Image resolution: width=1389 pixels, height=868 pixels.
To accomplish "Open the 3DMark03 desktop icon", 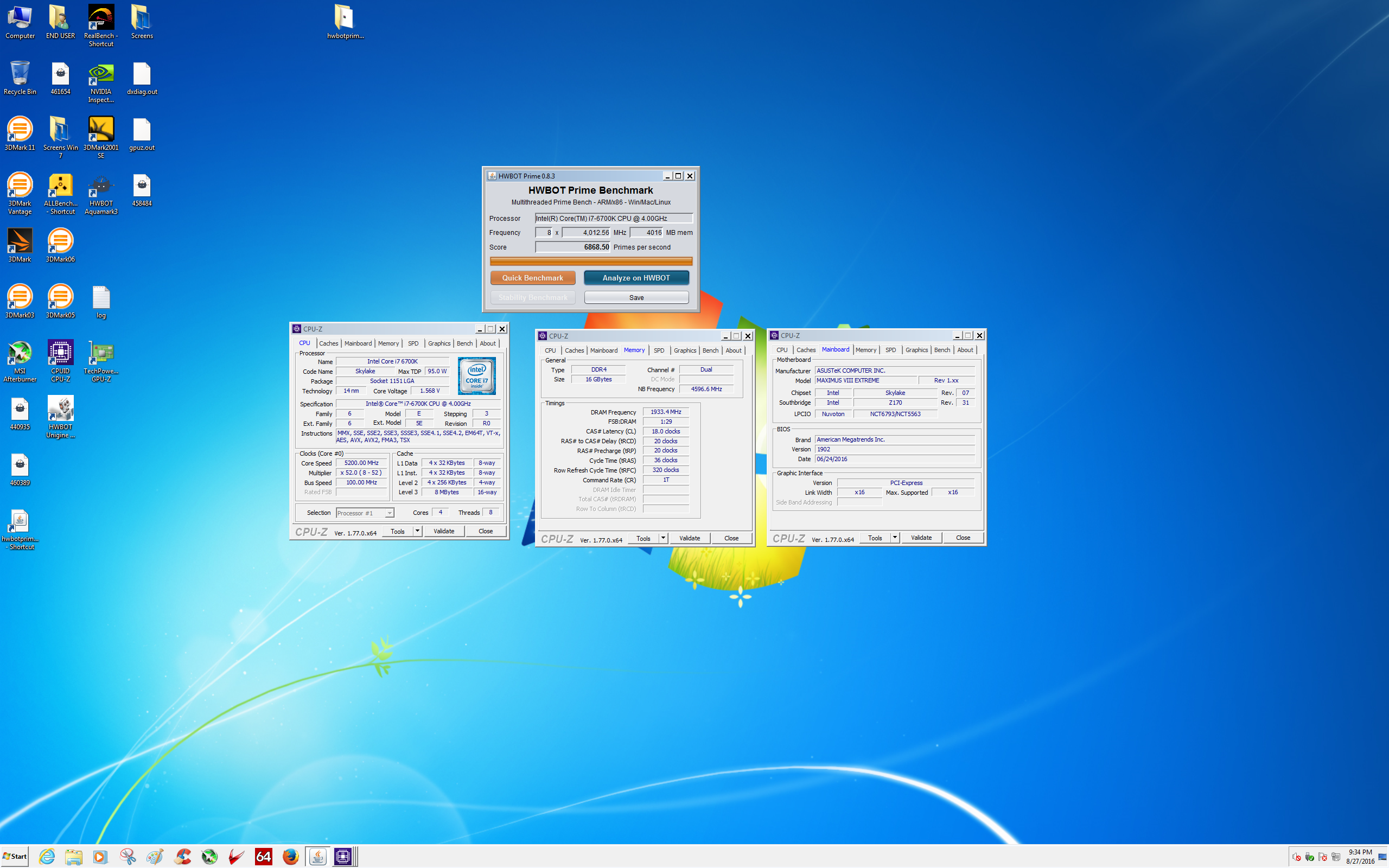I will point(20,301).
